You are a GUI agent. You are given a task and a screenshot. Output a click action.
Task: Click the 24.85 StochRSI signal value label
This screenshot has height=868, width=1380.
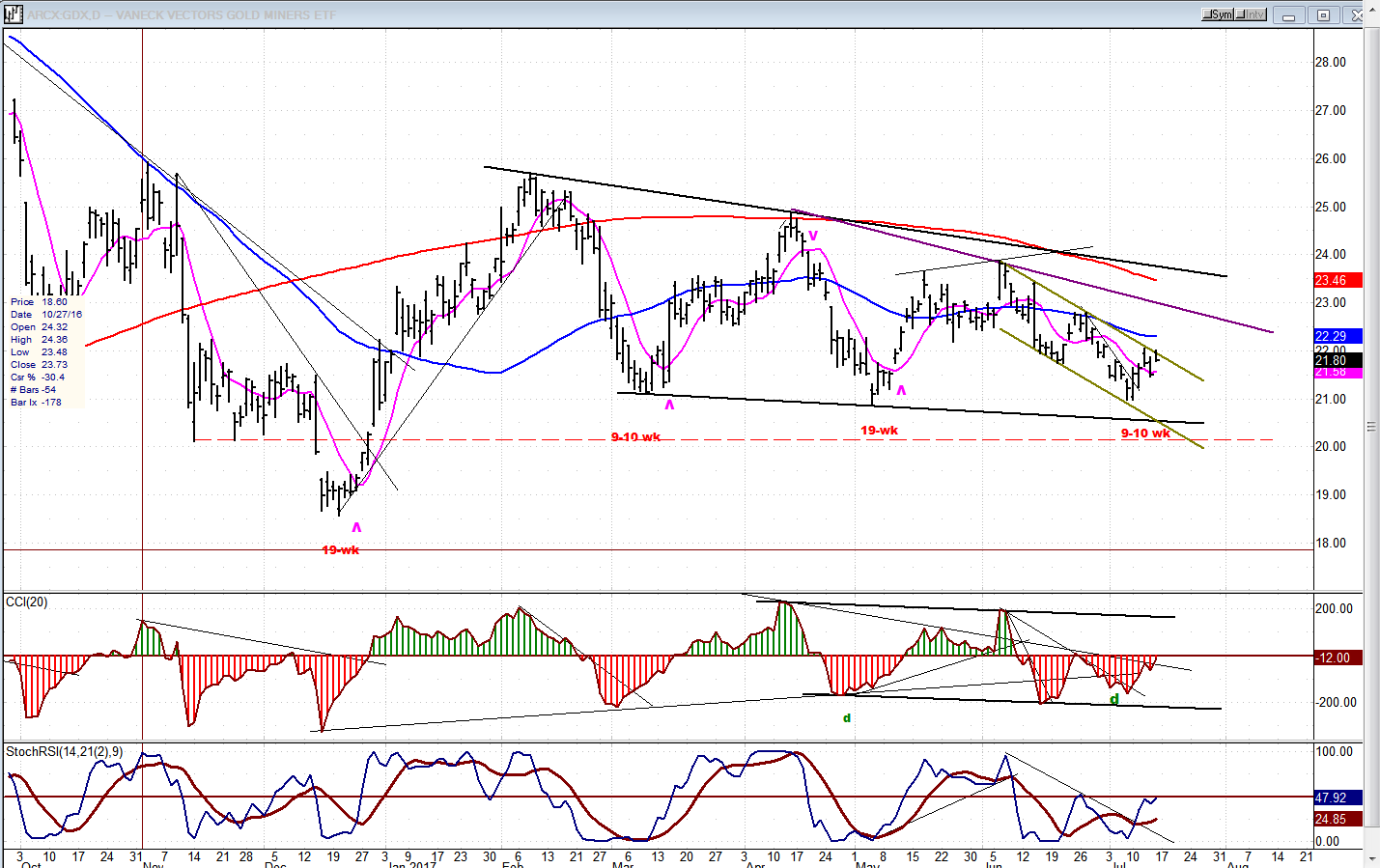coord(1337,819)
